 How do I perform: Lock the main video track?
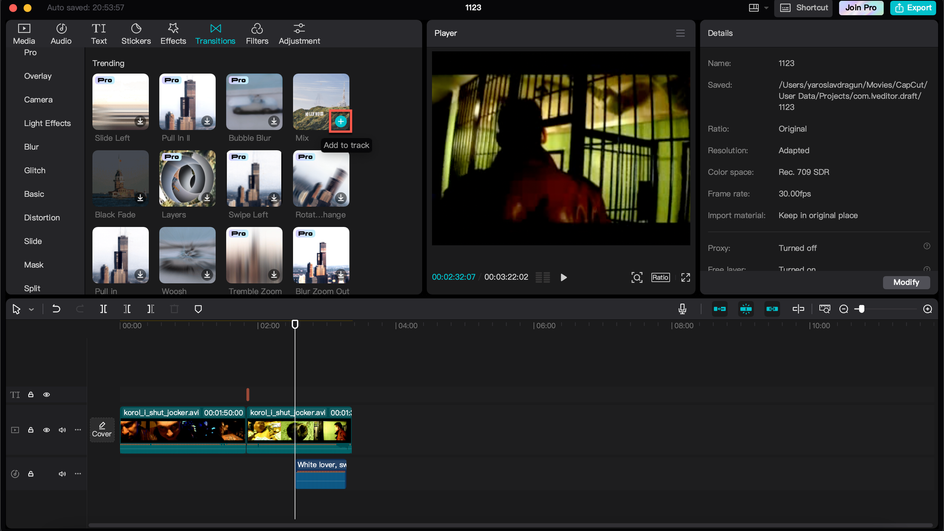pyautogui.click(x=31, y=430)
